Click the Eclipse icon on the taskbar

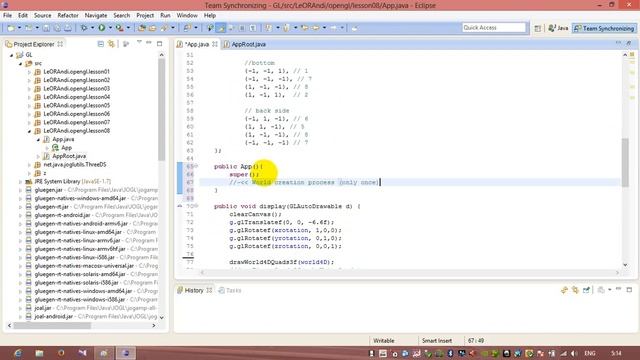click(126, 353)
